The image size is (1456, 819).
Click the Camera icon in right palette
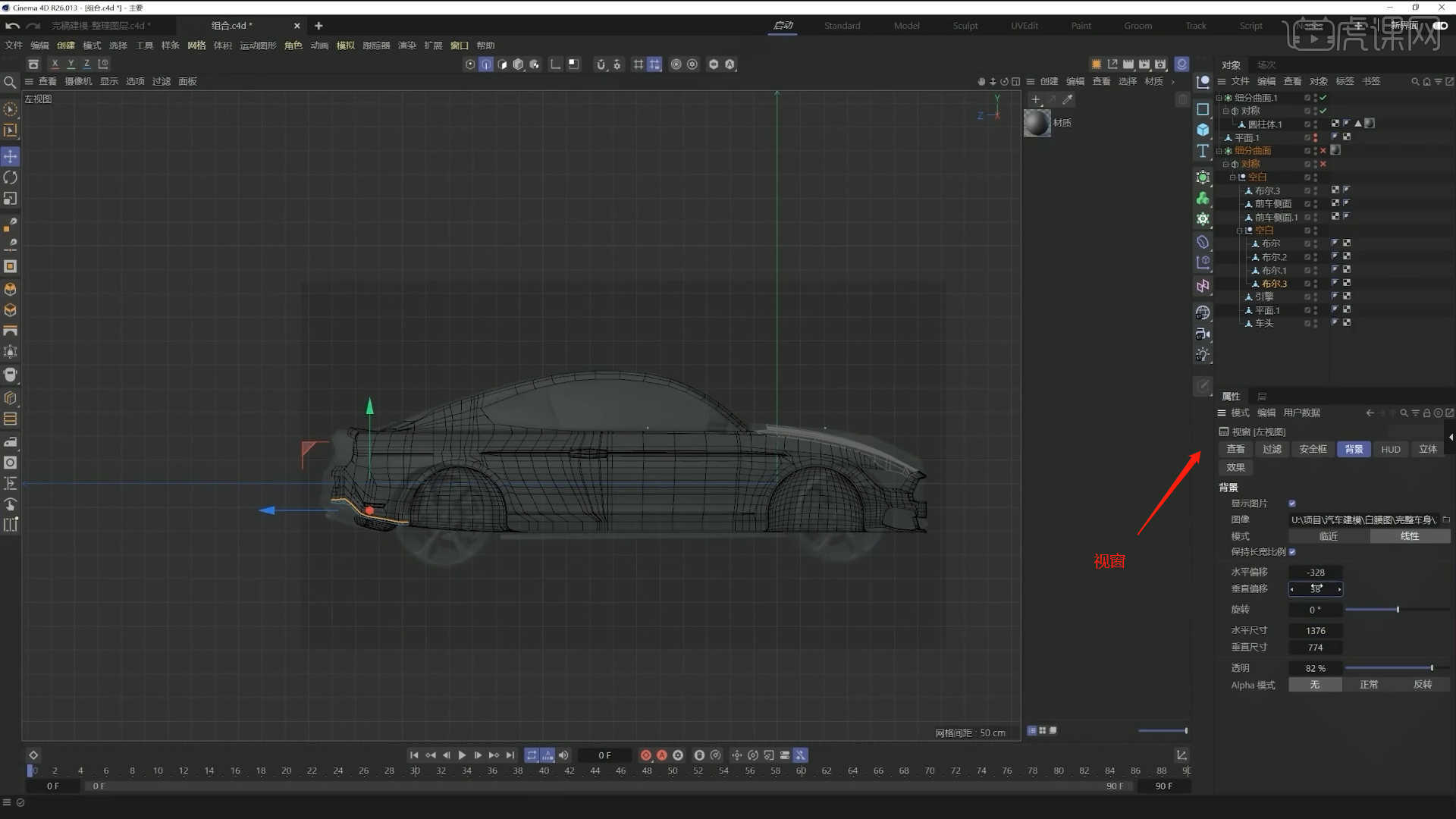coord(1203,334)
